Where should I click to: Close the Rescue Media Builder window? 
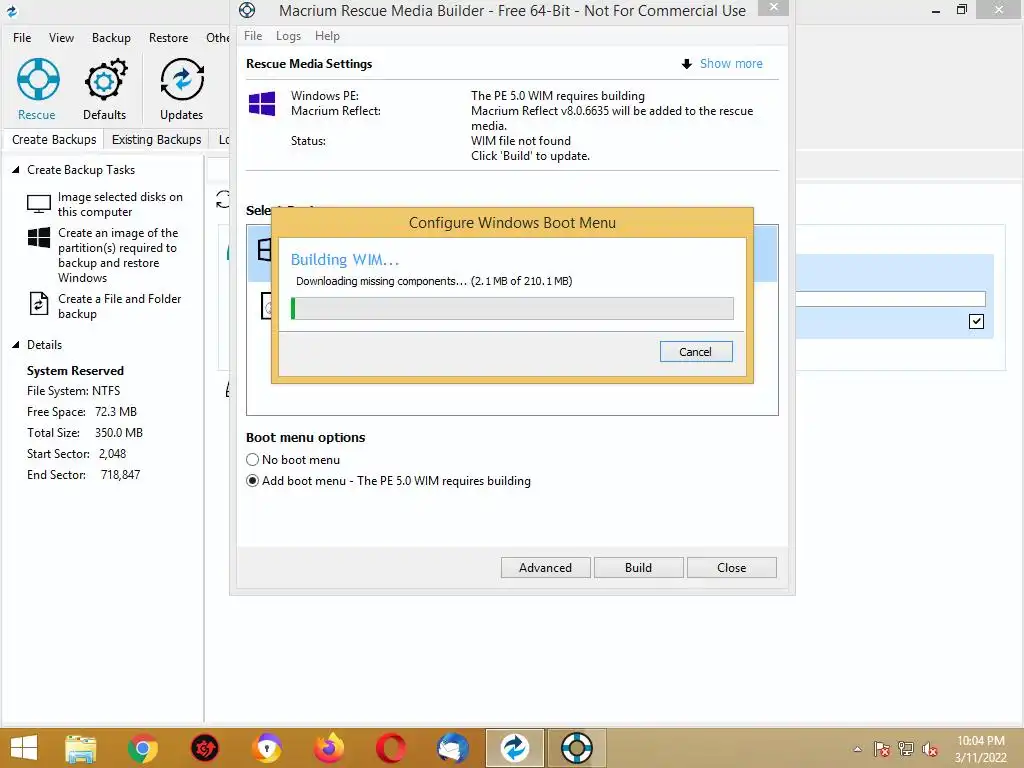click(773, 7)
